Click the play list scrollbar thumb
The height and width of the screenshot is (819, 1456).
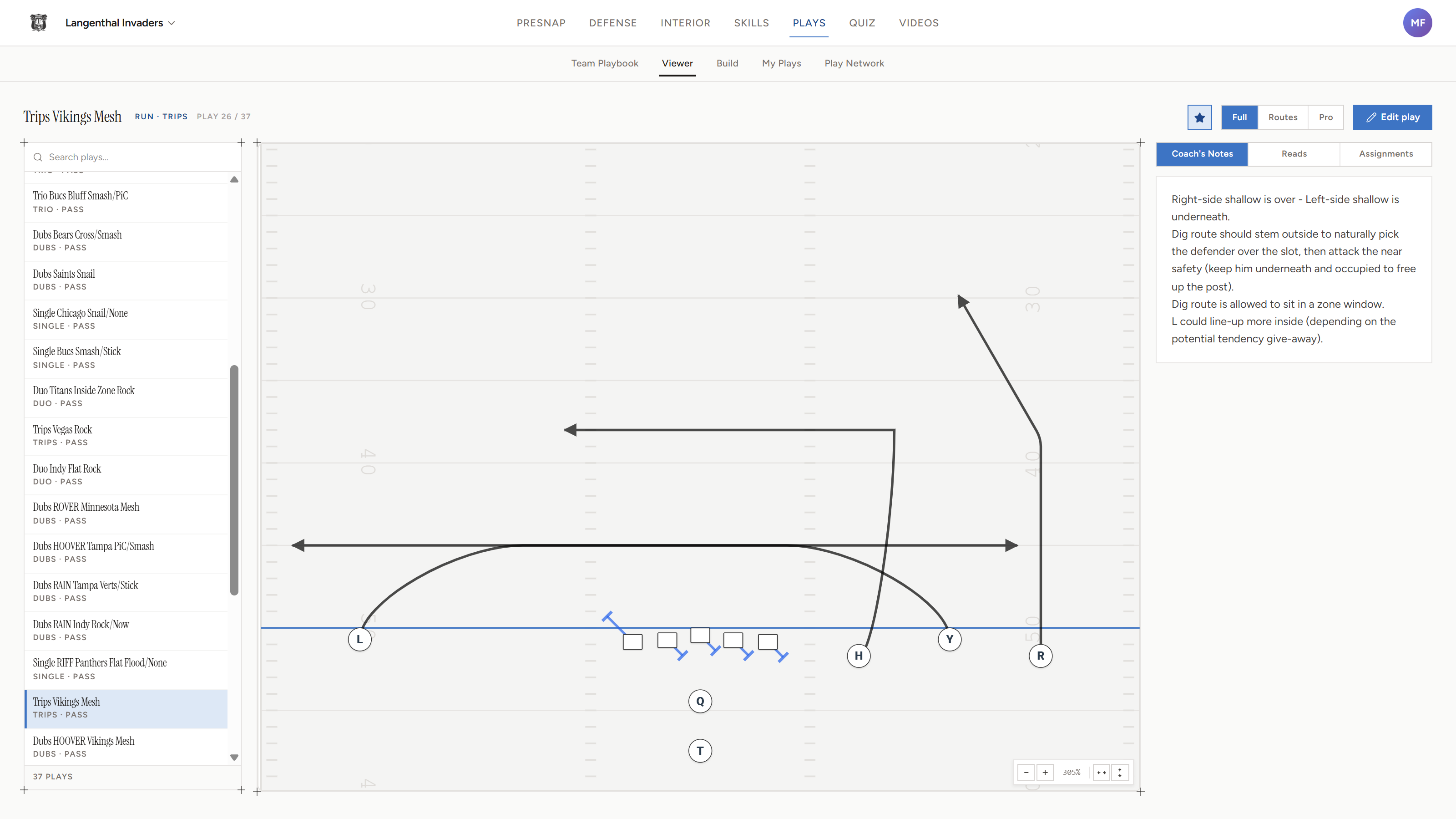pyautogui.click(x=234, y=480)
